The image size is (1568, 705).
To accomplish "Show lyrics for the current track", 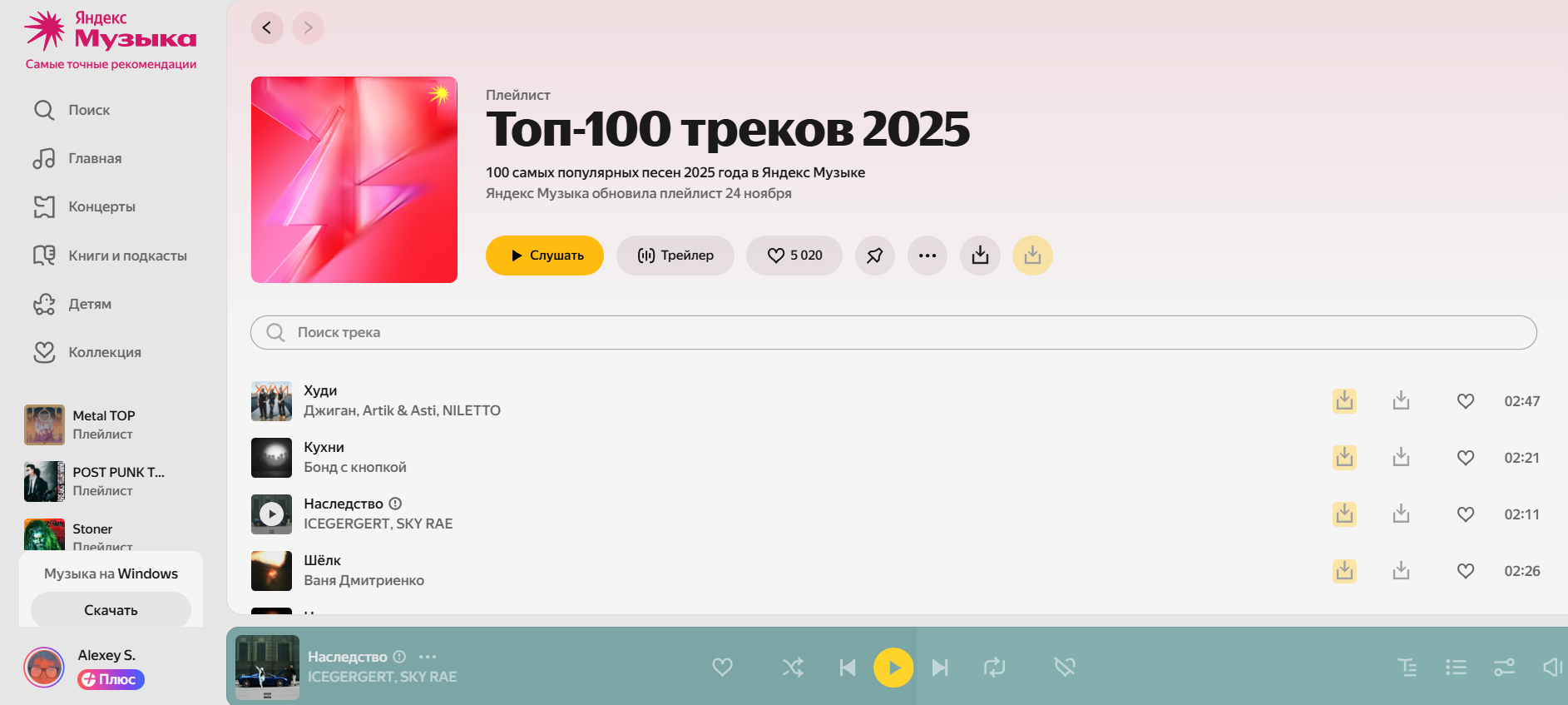I will click(x=1407, y=667).
